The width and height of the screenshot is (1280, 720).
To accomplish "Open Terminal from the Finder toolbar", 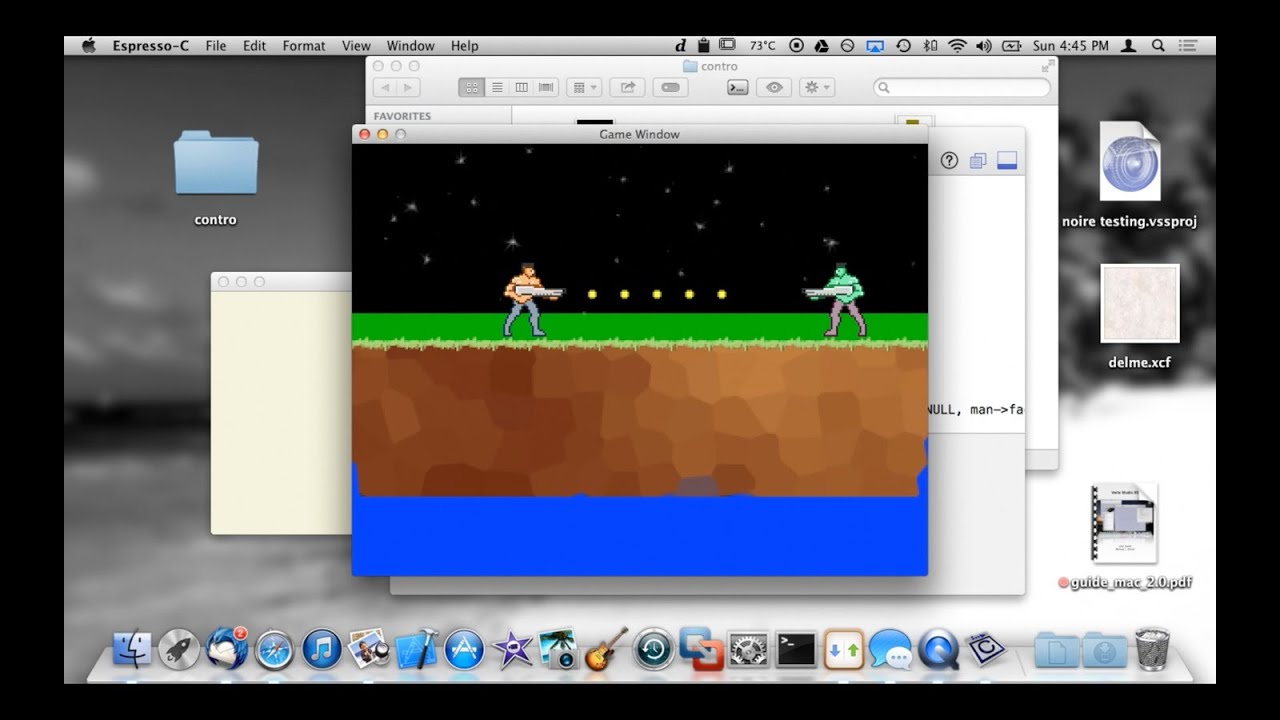I will click(737, 88).
